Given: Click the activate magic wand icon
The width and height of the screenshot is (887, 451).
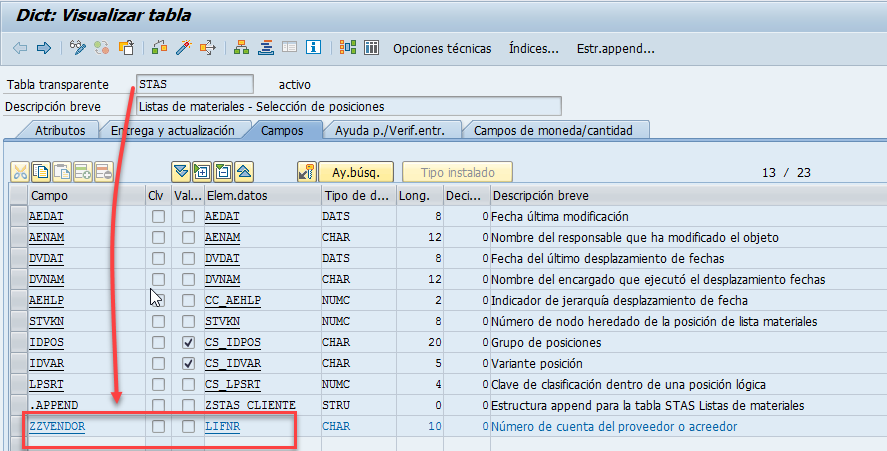Looking at the screenshot, I should tap(184, 48).
